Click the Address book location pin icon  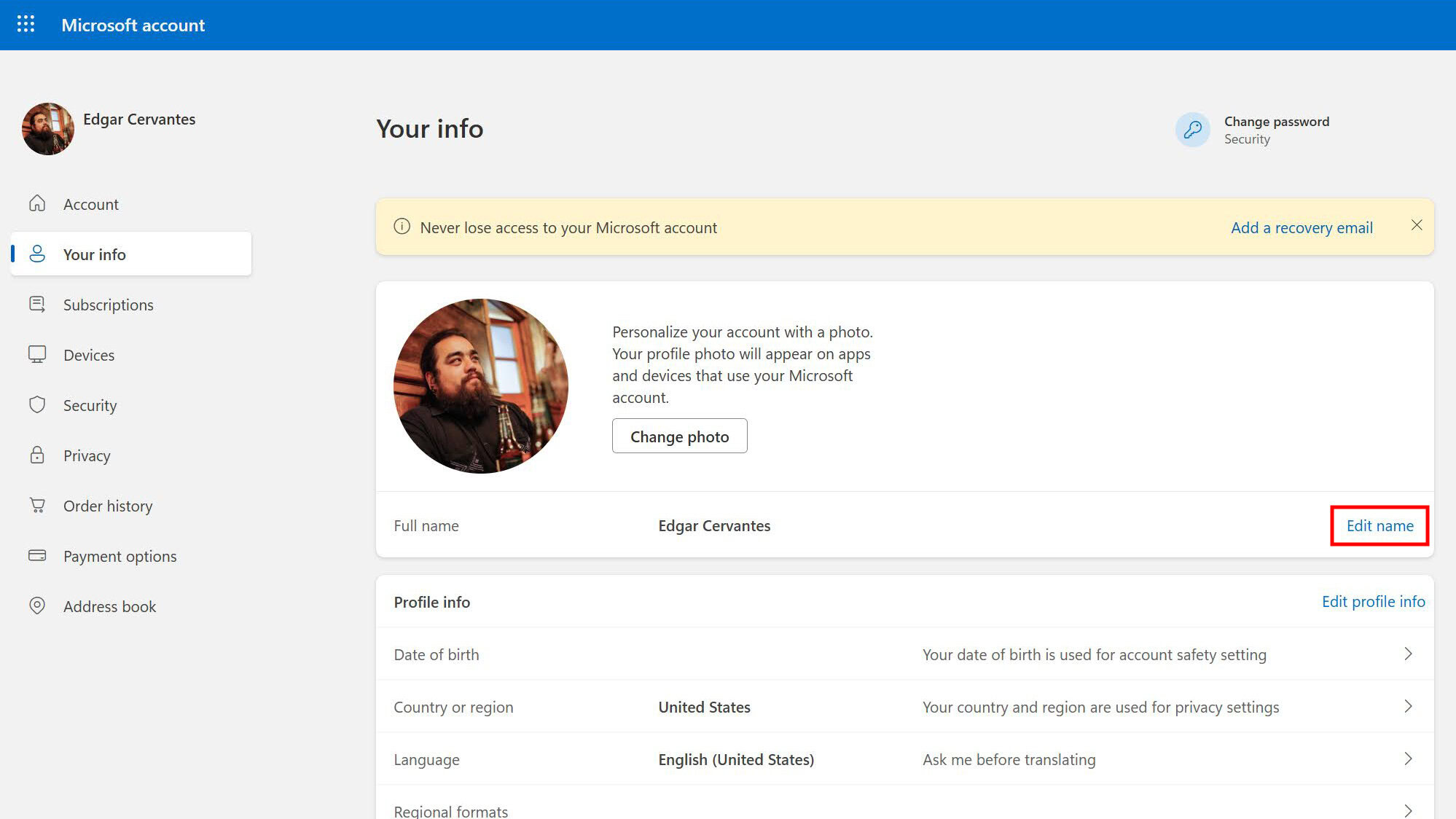37,606
